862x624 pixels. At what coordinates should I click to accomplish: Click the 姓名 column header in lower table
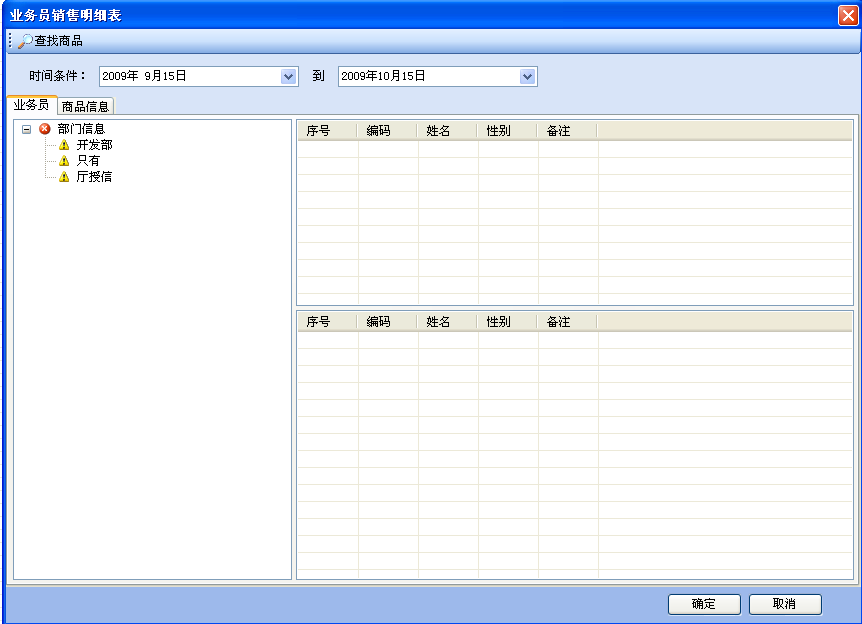447,322
